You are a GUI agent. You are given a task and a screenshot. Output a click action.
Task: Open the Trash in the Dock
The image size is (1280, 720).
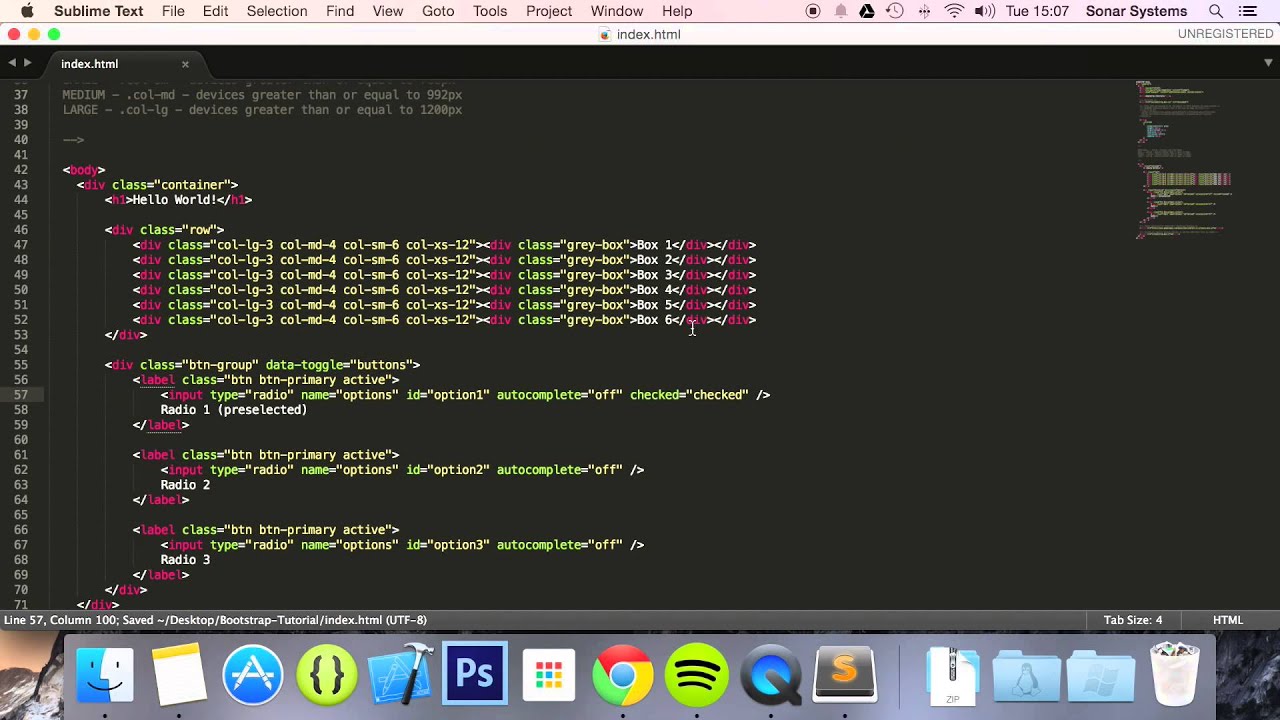pyautogui.click(x=1175, y=674)
